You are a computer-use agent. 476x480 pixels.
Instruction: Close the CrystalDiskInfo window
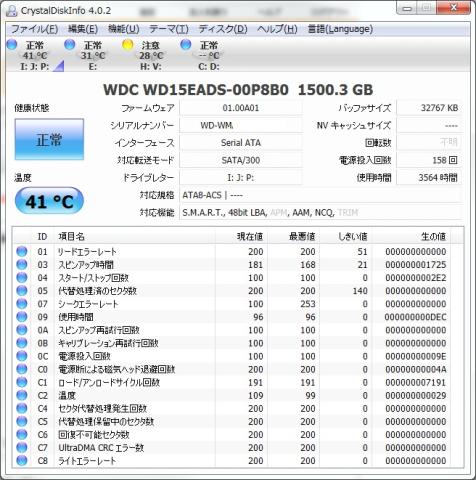coord(454,8)
